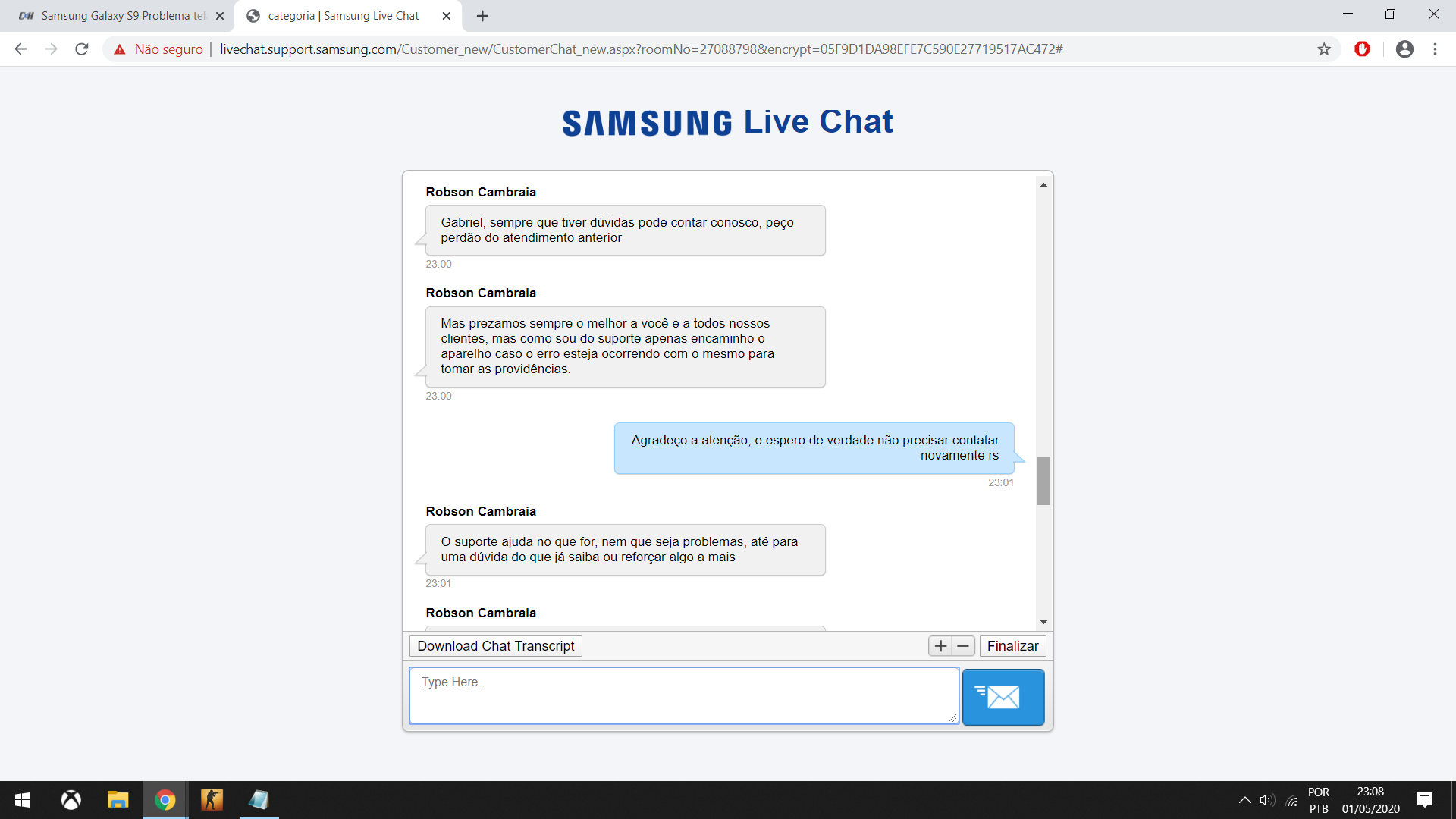This screenshot has width=1456, height=819.
Task: Open the Chrome profile account icon
Action: pos(1404,49)
